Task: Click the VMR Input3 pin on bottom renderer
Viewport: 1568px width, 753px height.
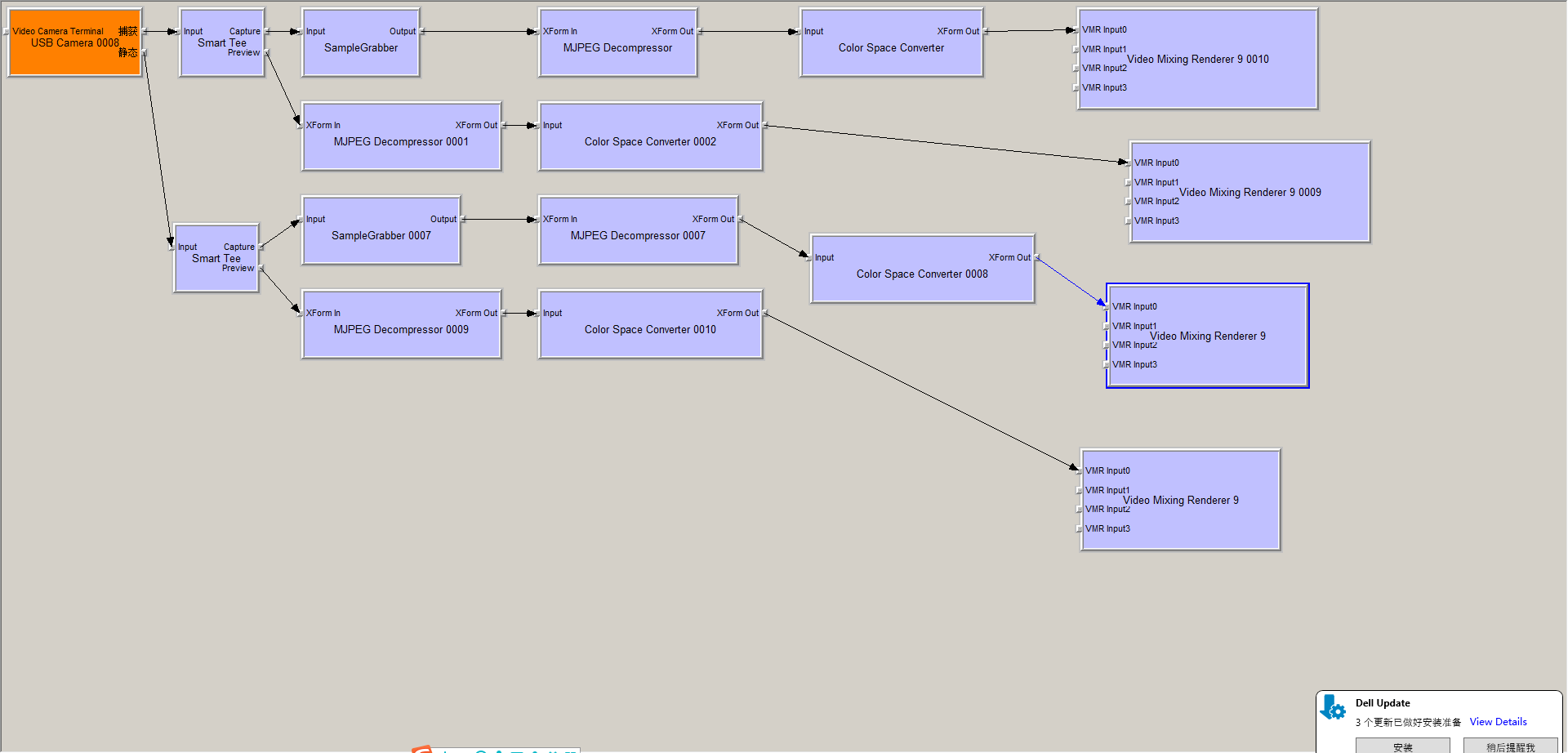Action: click(1080, 528)
